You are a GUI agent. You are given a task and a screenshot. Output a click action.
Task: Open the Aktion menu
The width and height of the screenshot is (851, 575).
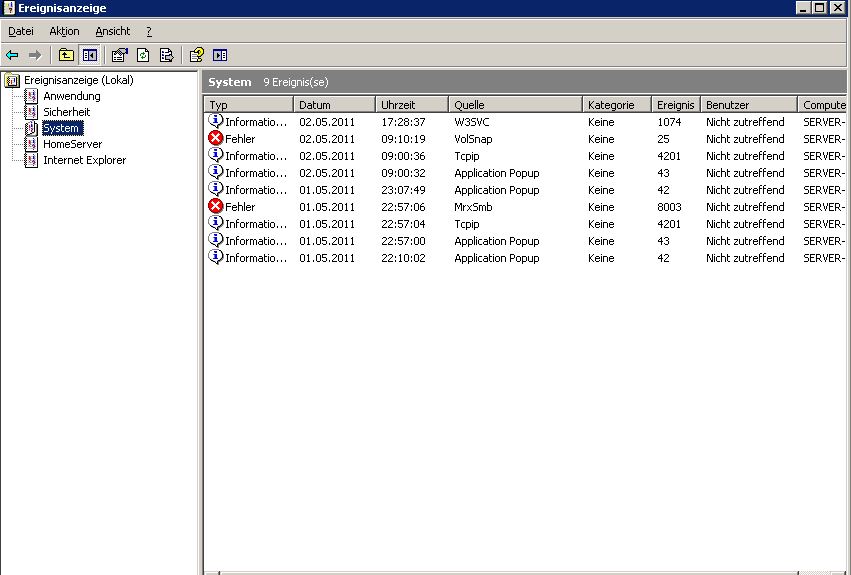(x=64, y=31)
